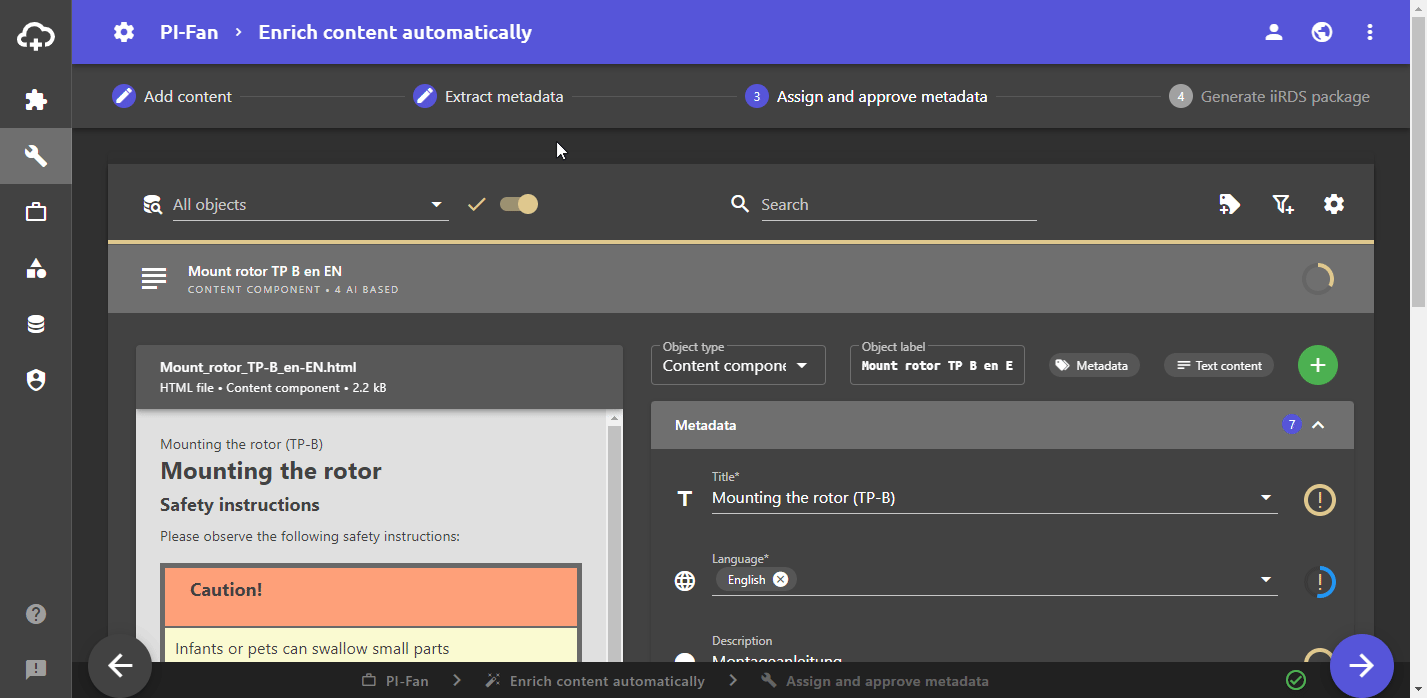This screenshot has height=698, width=1427.
Task: Click Enrich content automatically bottom breadcrumb
Action: (x=595, y=681)
